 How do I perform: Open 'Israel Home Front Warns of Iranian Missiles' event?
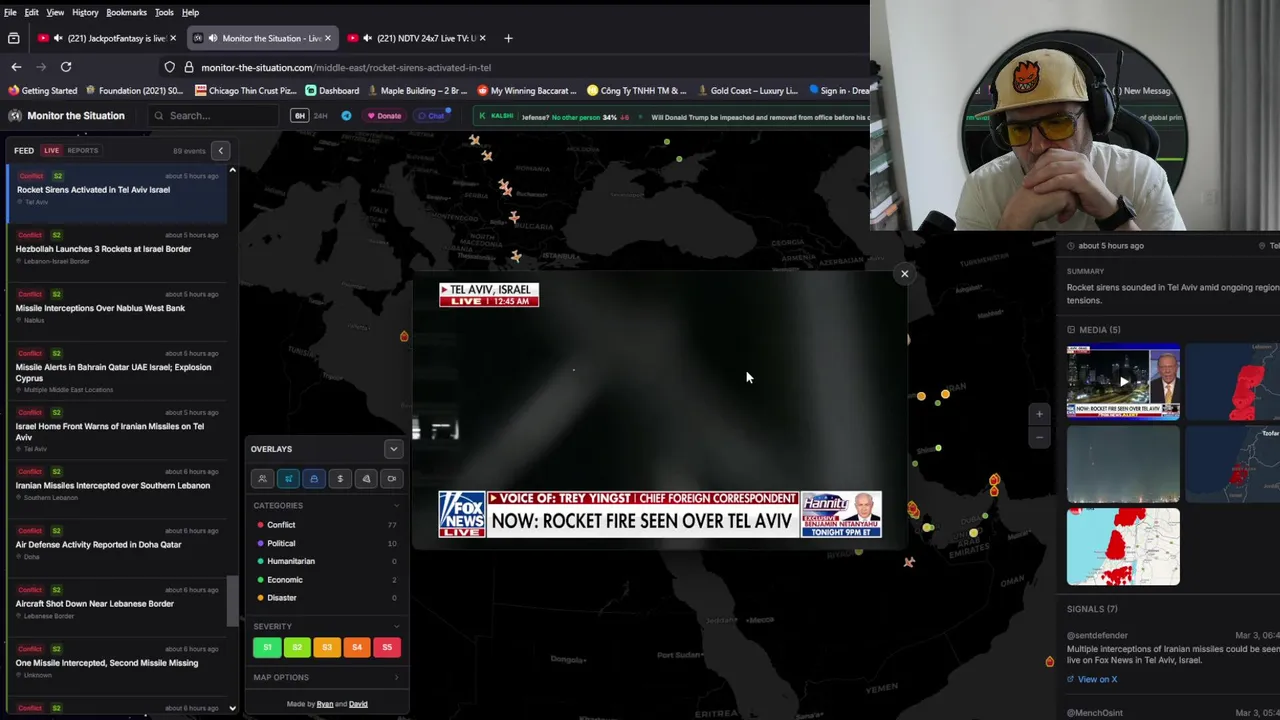[117, 431]
